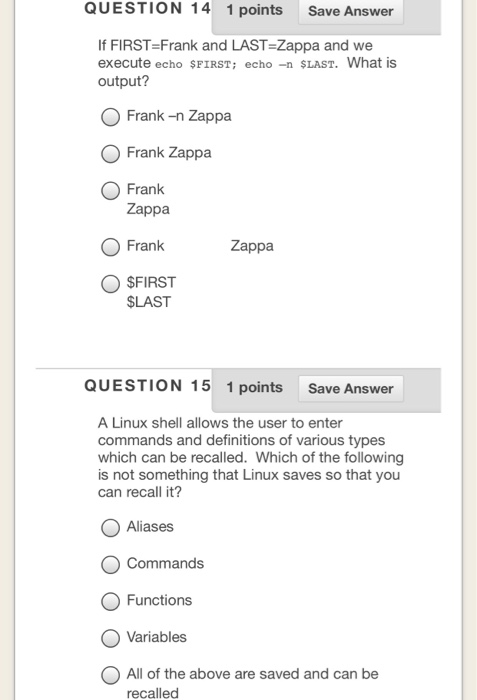Select the 'Commands' radio option
The width and height of the screenshot is (477, 700).
point(110,564)
